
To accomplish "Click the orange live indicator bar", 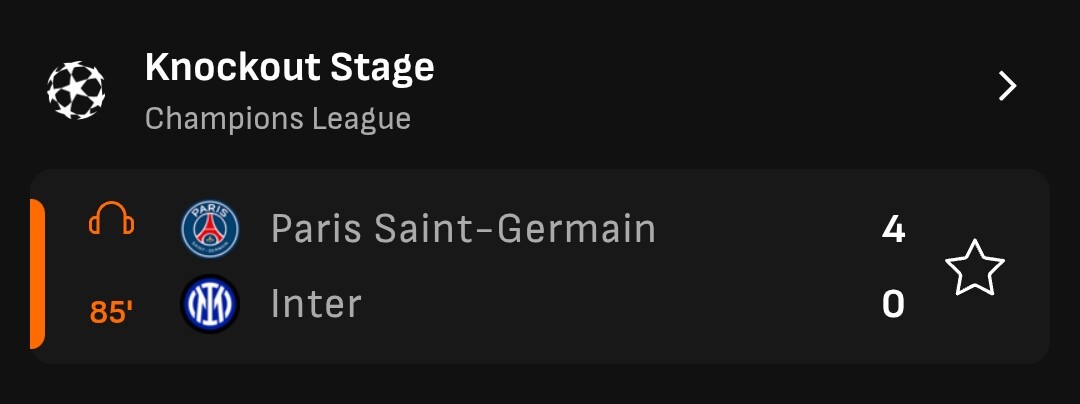I will [37, 273].
